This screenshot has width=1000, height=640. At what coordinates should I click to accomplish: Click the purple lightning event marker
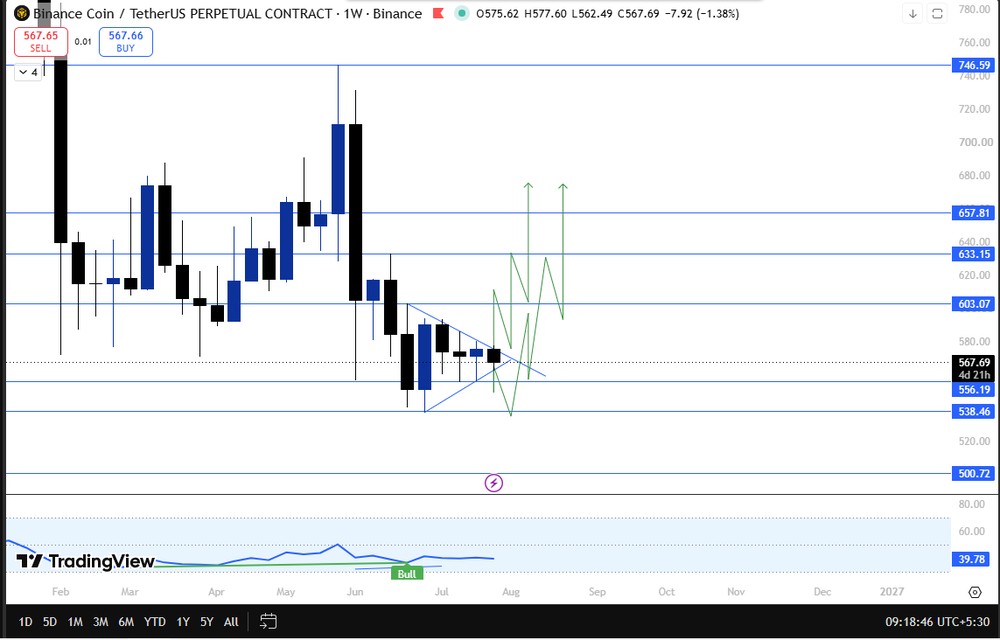(x=493, y=483)
